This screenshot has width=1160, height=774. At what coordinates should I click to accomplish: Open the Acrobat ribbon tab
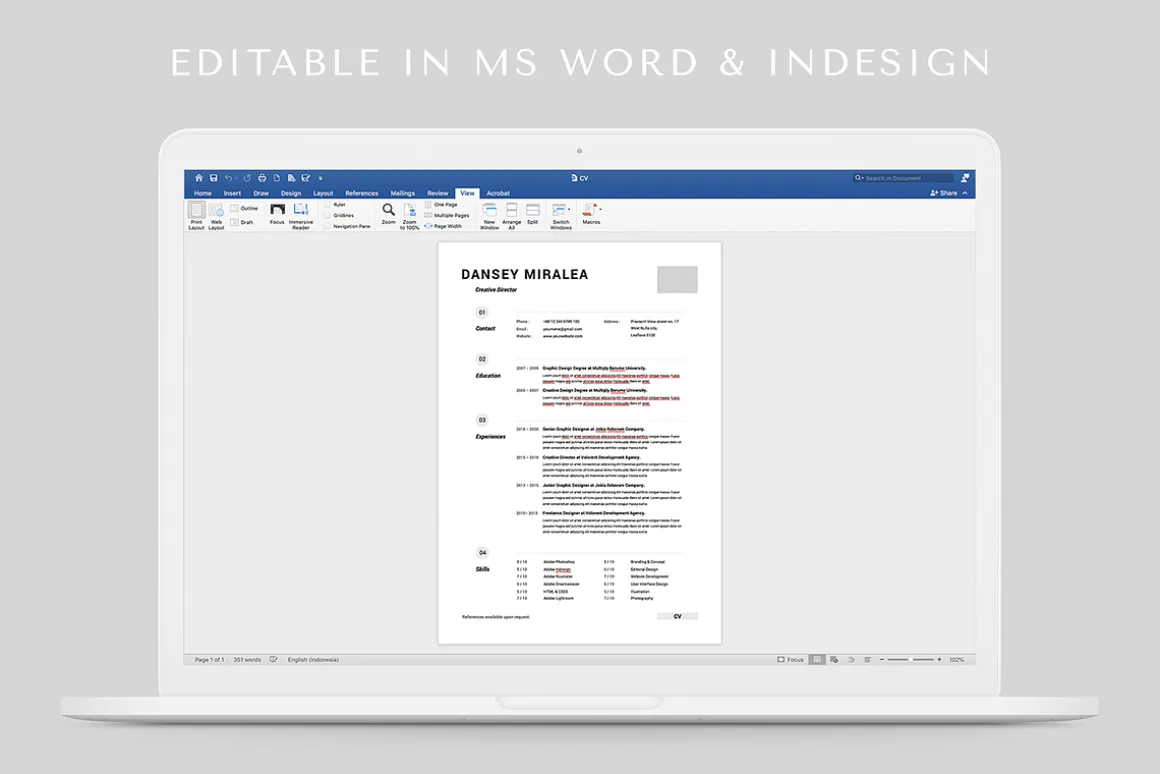(x=498, y=193)
